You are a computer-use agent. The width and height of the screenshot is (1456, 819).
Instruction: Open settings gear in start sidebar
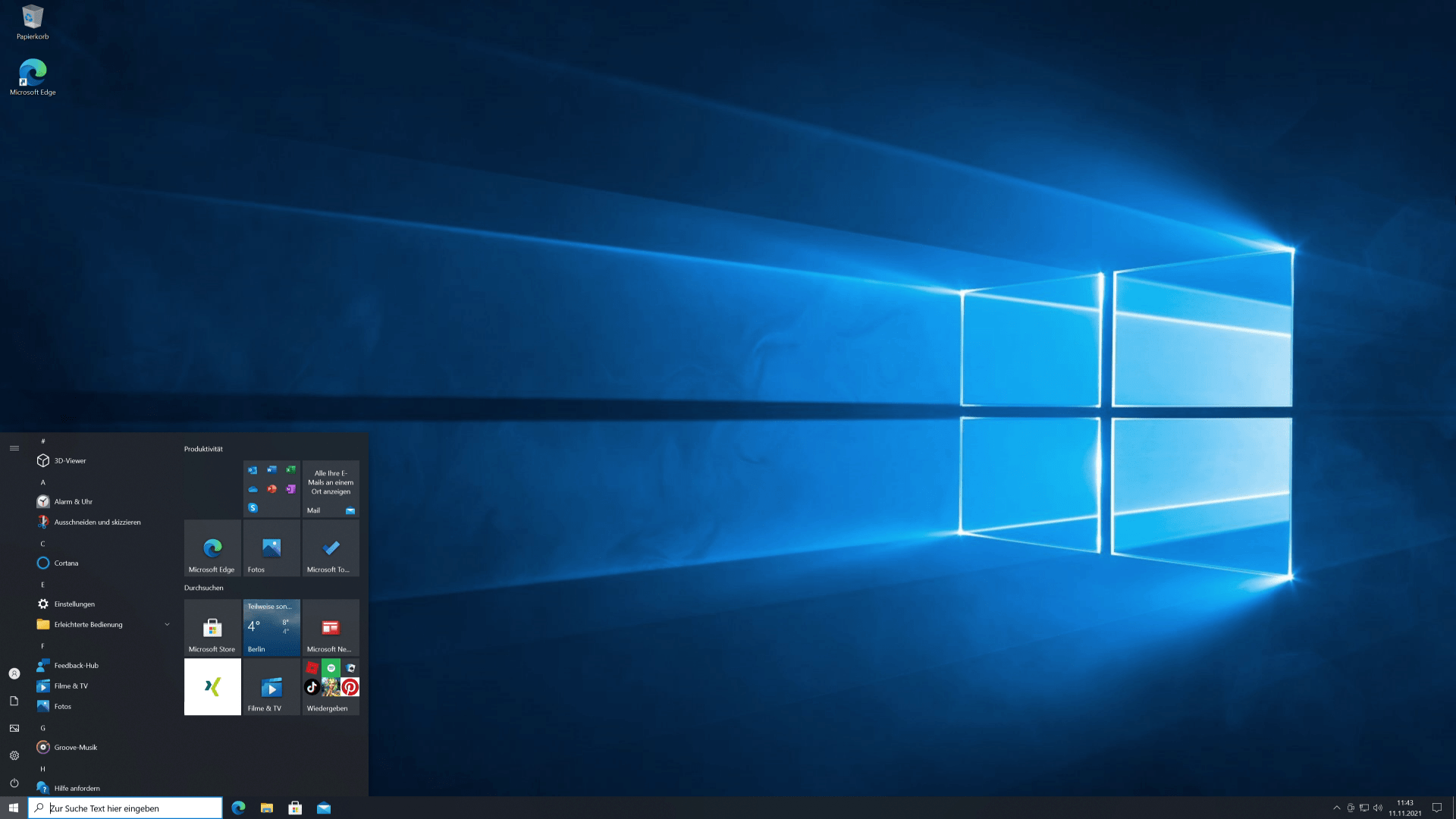[x=14, y=755]
